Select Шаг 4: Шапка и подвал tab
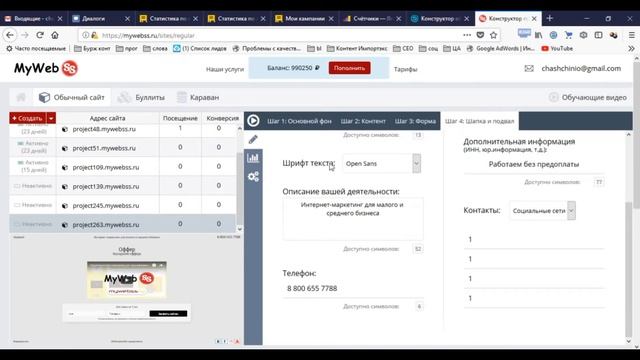 480,121
